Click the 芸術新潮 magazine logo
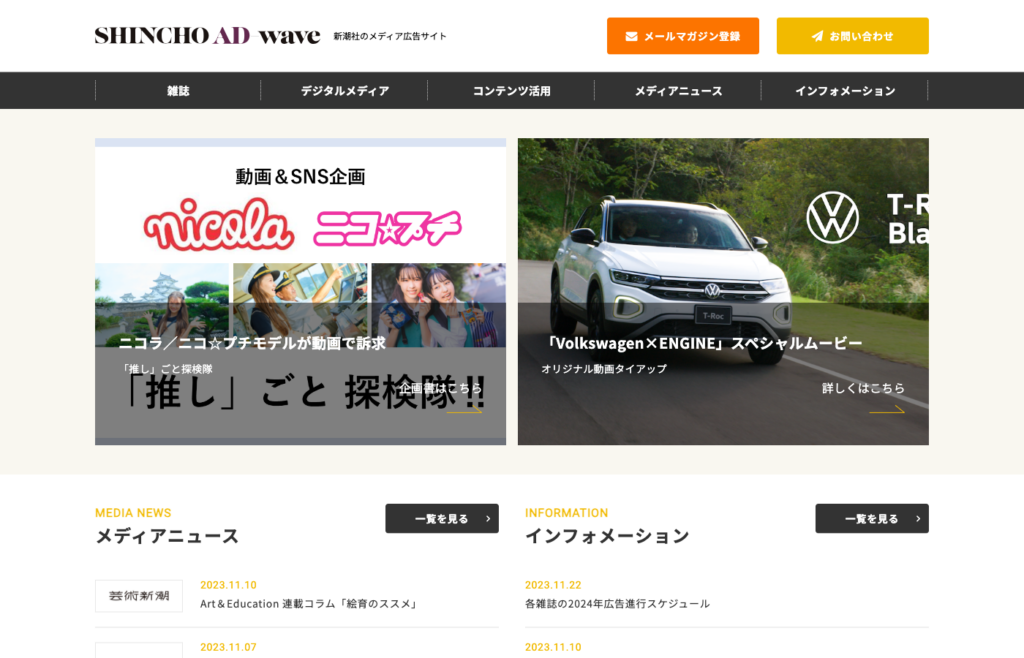Image resolution: width=1024 pixels, height=658 pixels. pyautogui.click(x=139, y=596)
